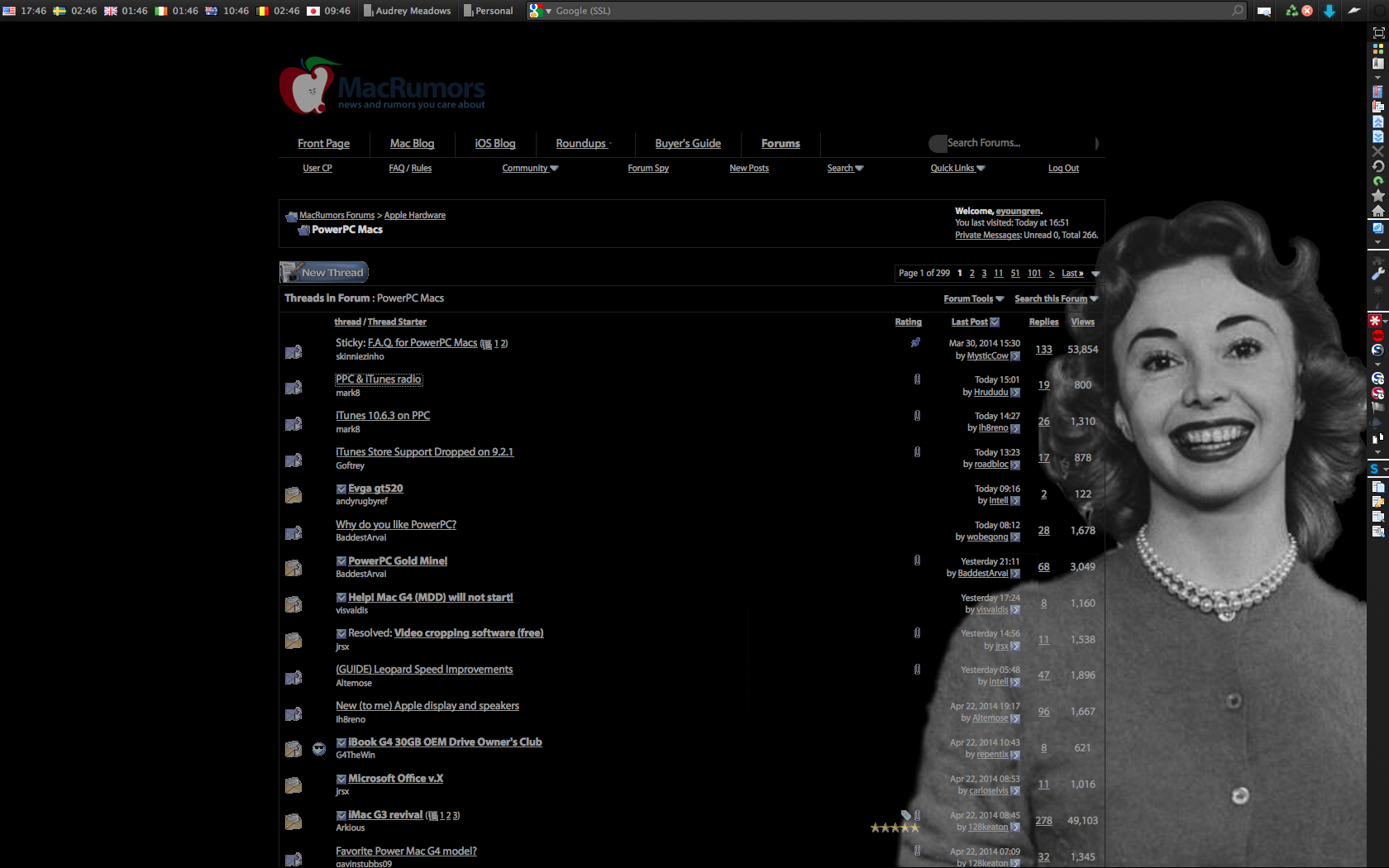The width and height of the screenshot is (1389, 868).
Task: Jump to the Last page link
Action: pos(1072,273)
